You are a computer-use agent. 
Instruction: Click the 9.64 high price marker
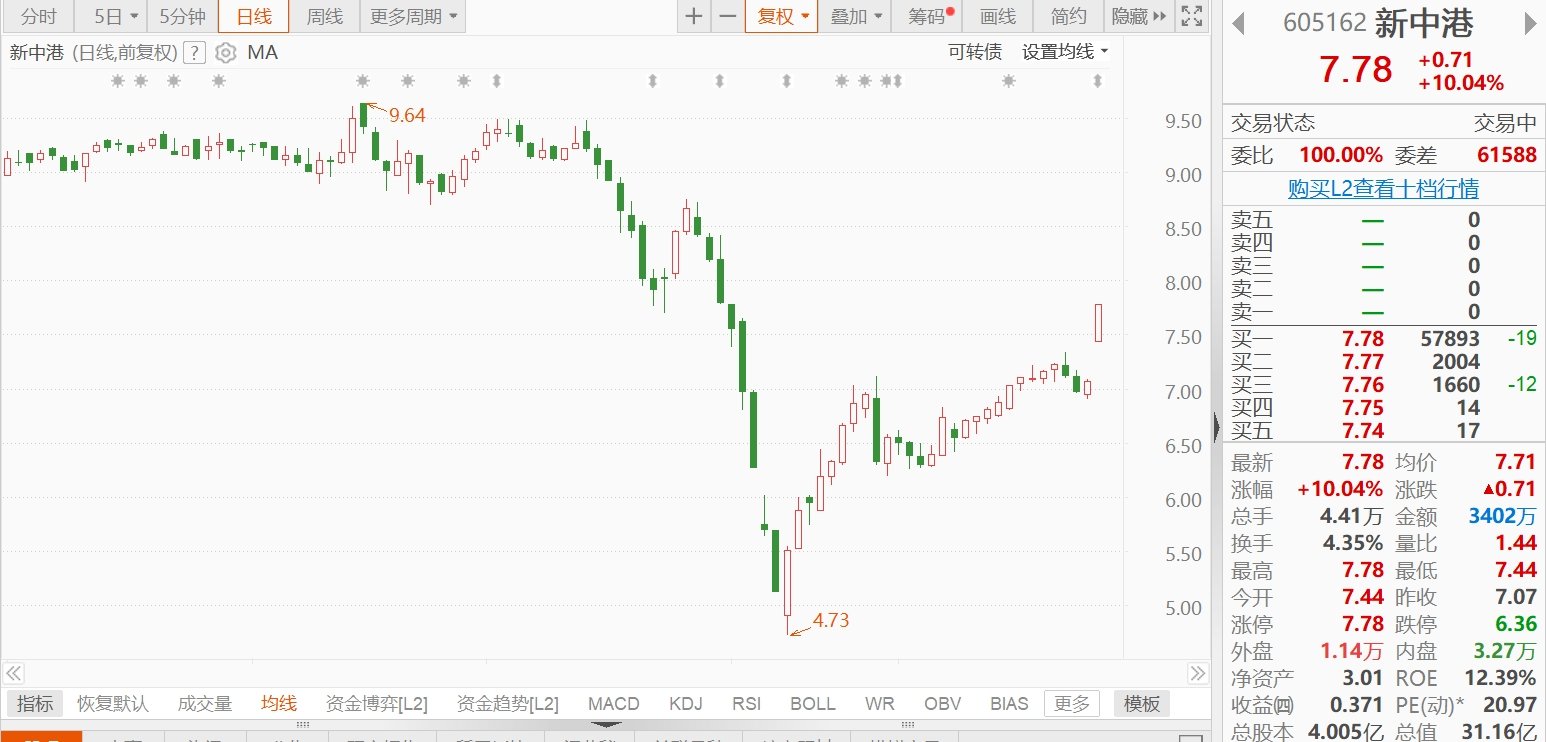click(x=407, y=115)
